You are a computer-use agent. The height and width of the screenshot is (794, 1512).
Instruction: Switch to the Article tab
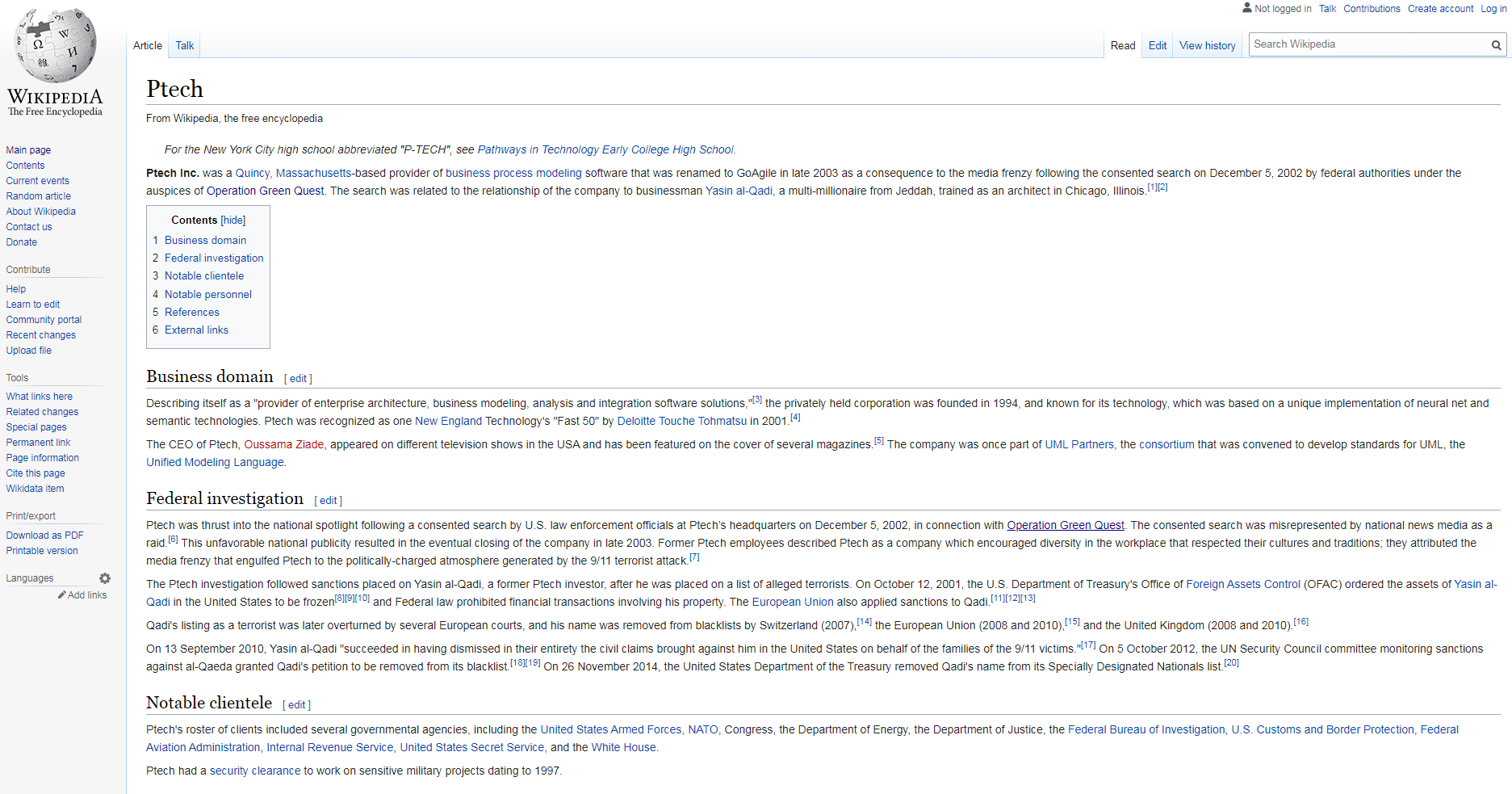pyautogui.click(x=148, y=46)
